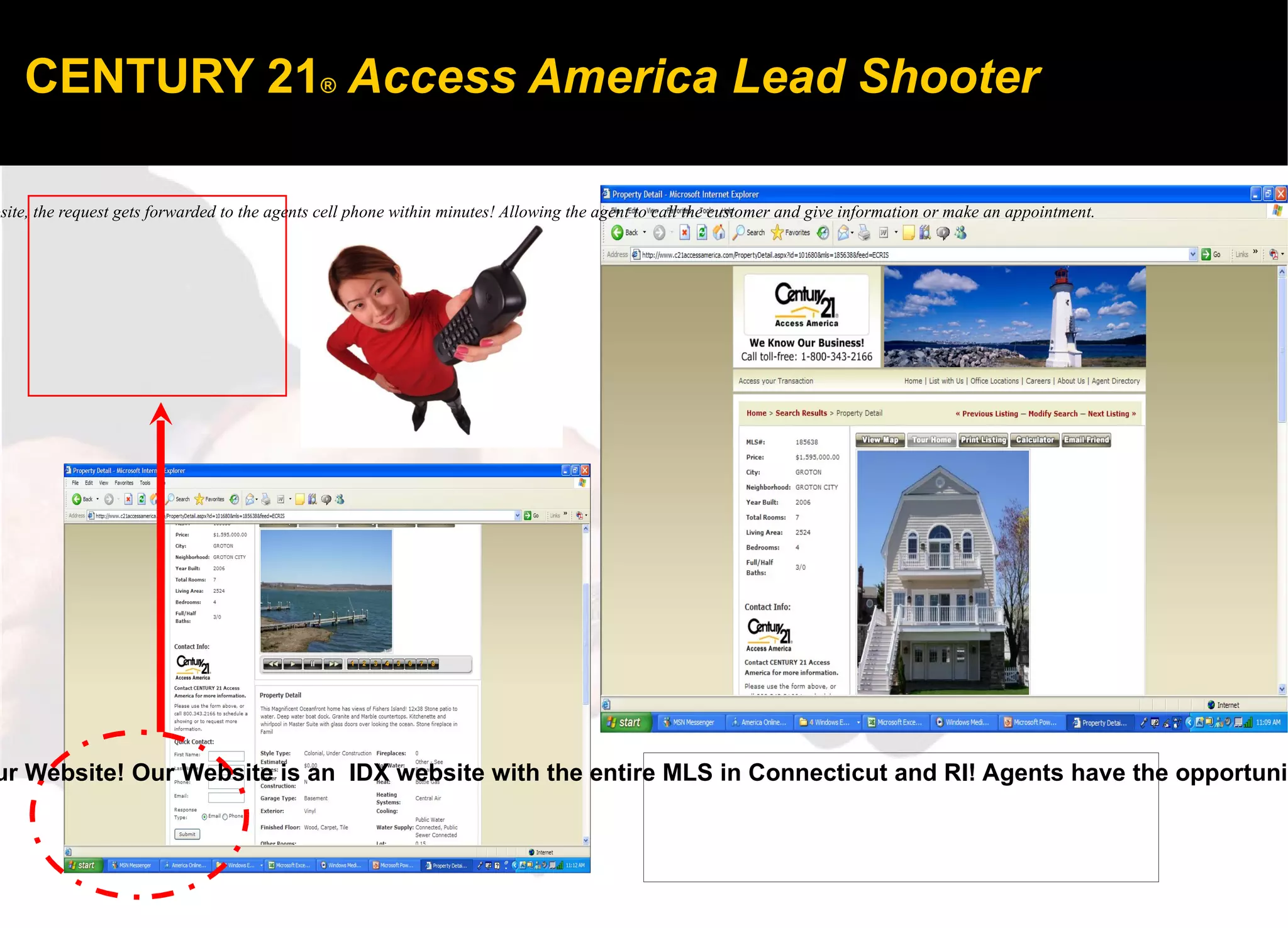Edit with Word icon in large browser

884,233
